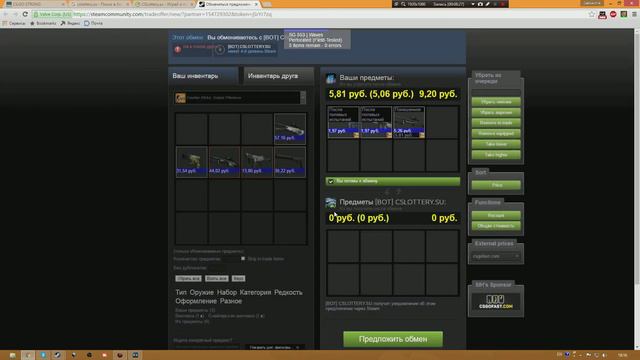Expand the Оформление filter category

tap(196, 301)
